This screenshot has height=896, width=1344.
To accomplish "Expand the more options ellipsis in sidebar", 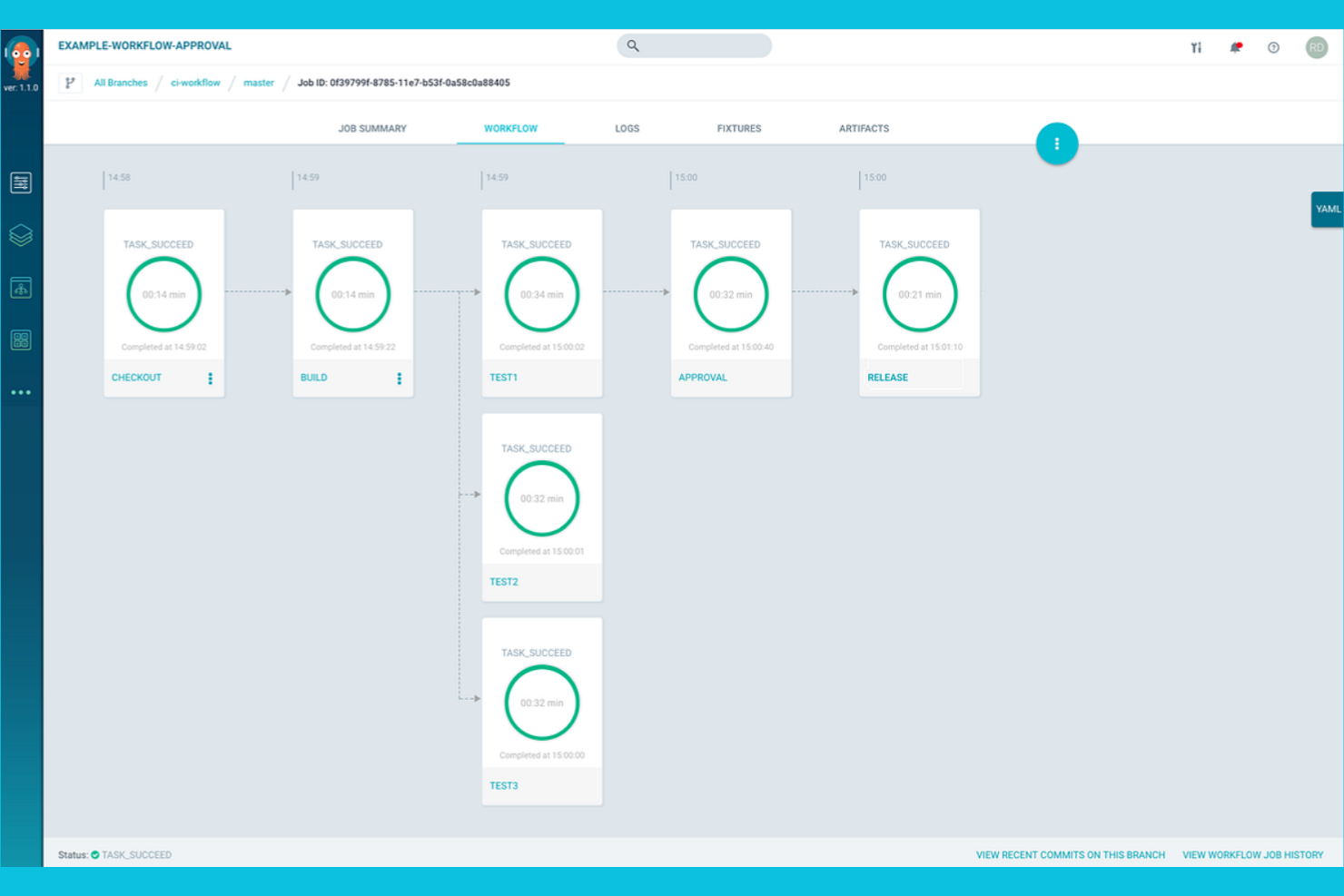I will [x=21, y=392].
